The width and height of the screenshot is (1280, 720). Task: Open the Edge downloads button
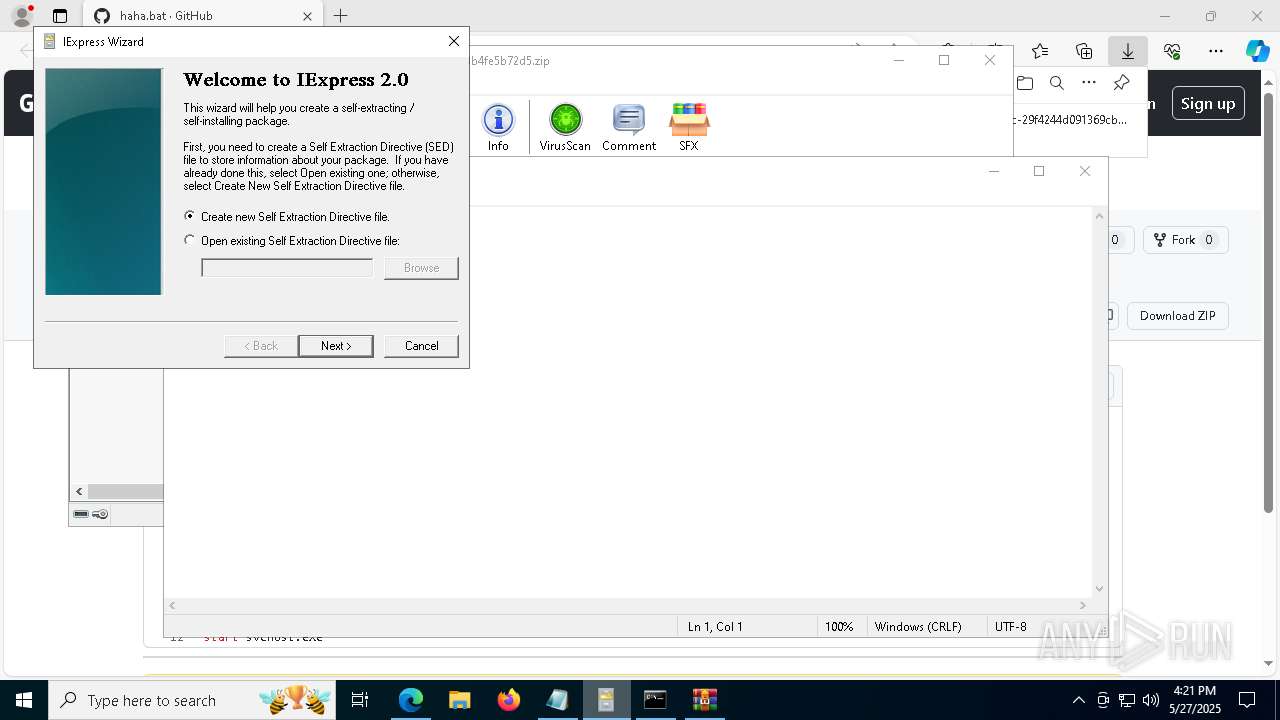[x=1127, y=51]
